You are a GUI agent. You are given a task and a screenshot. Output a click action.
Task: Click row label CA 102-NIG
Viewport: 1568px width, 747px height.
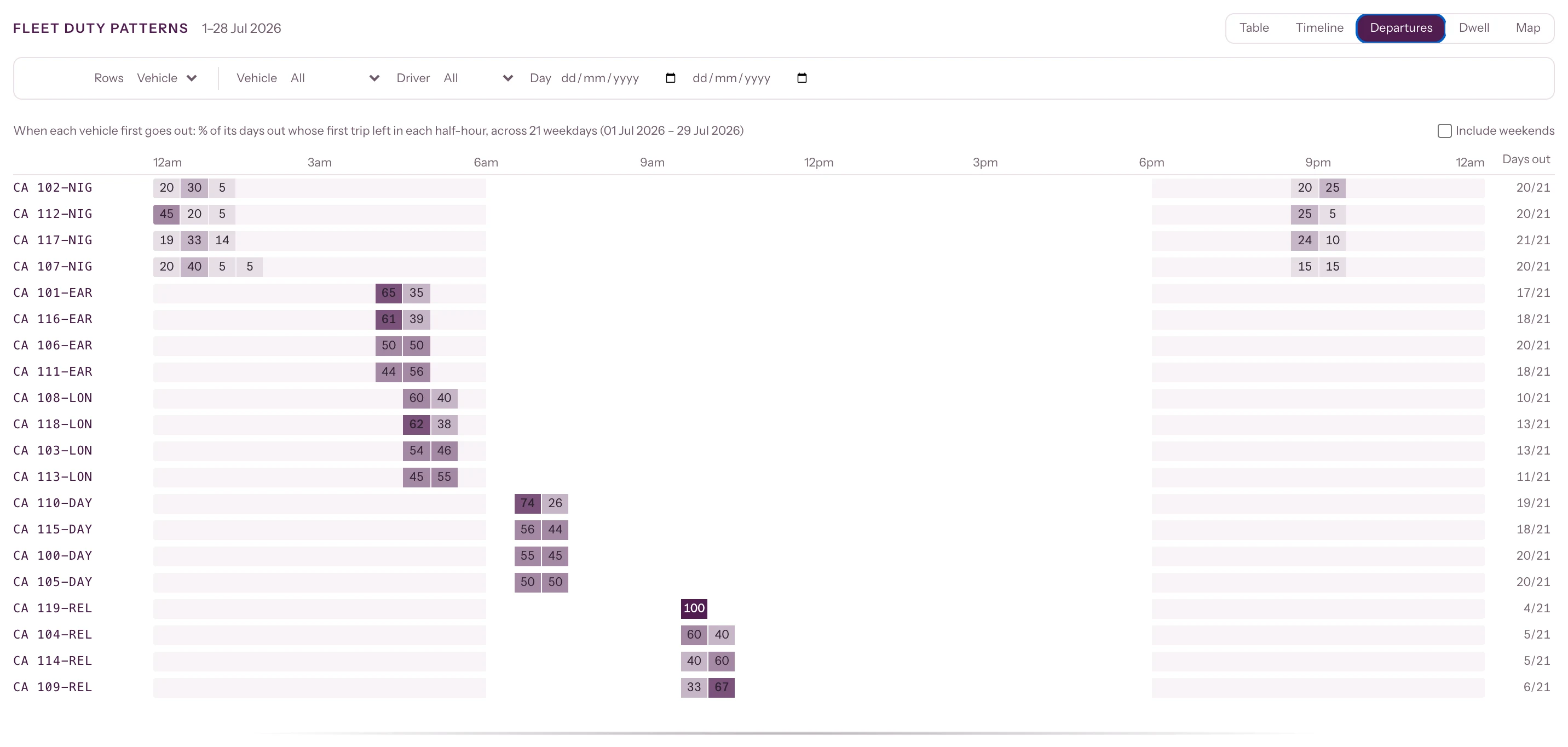pyautogui.click(x=53, y=187)
